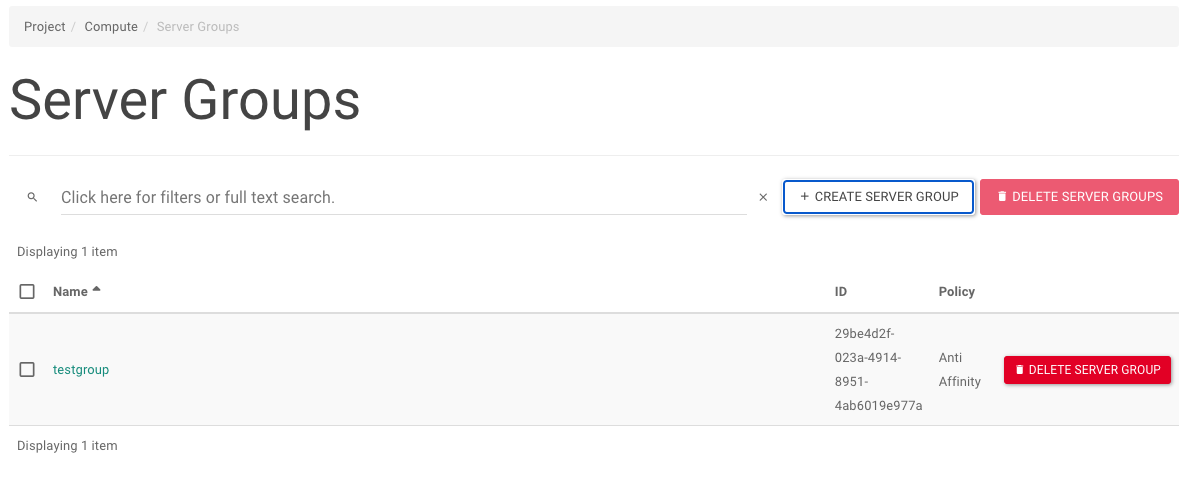
Task: Click the Policy column header
Action: (956, 292)
